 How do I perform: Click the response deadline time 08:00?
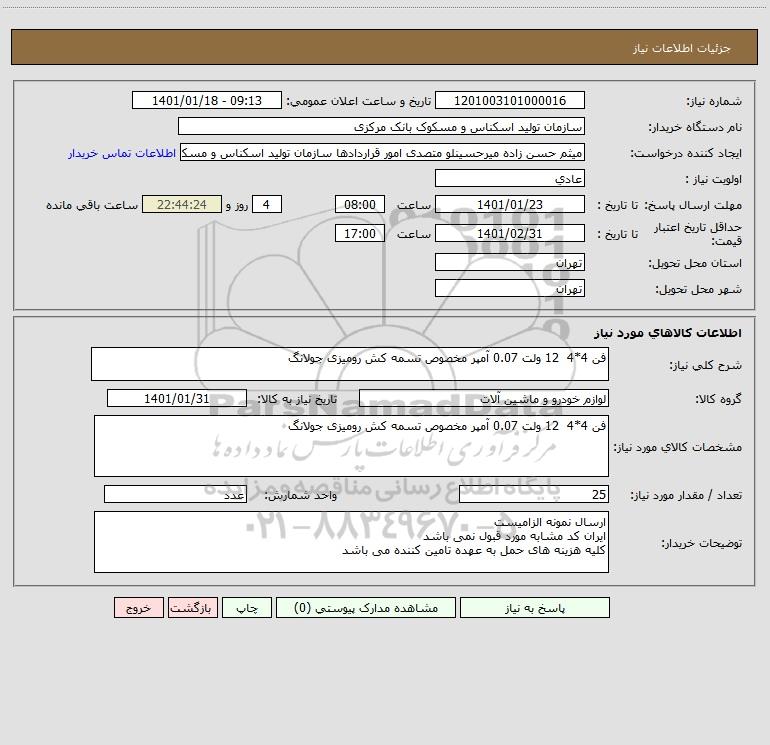point(359,204)
